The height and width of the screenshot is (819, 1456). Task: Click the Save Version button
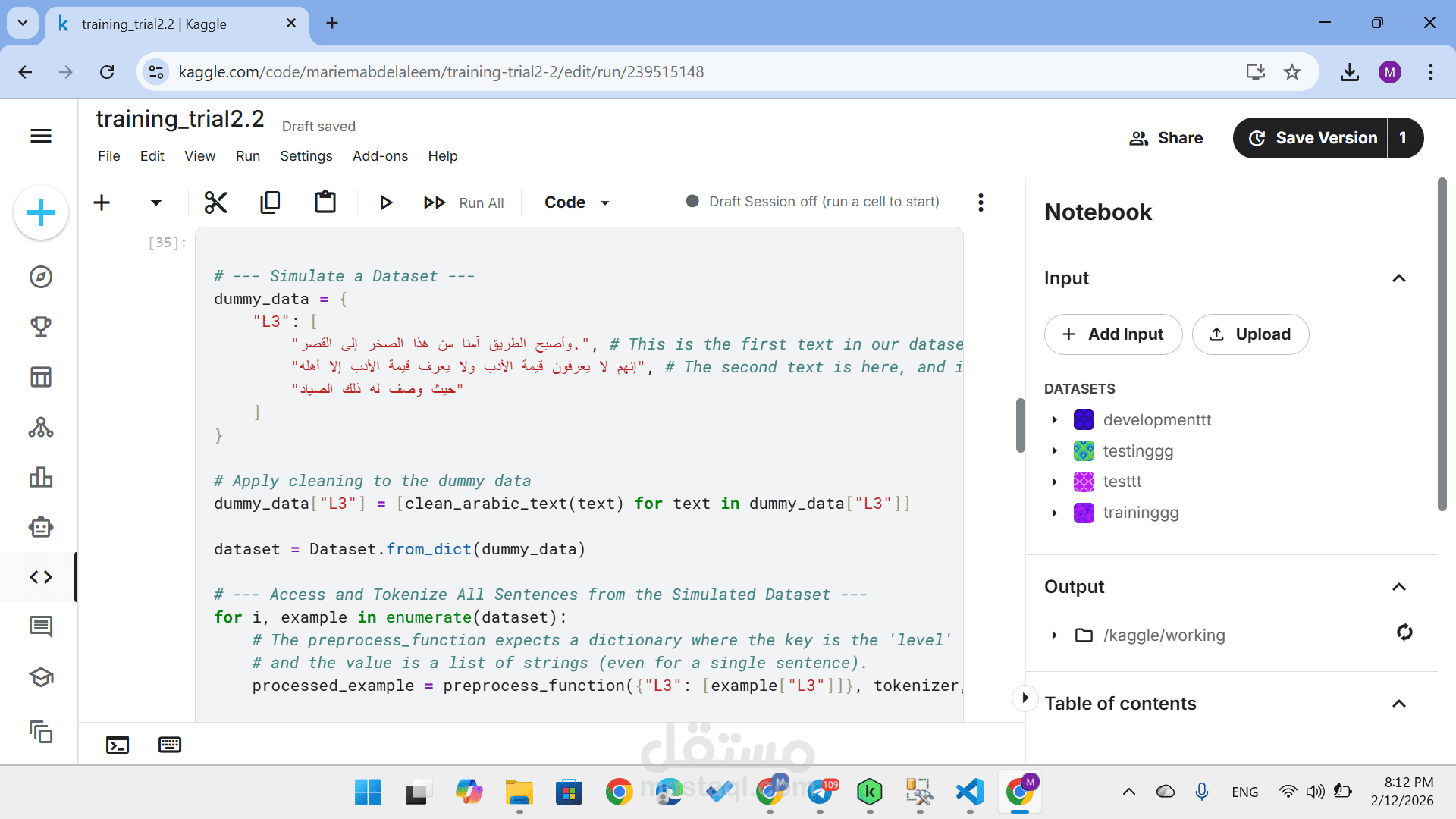(1312, 138)
